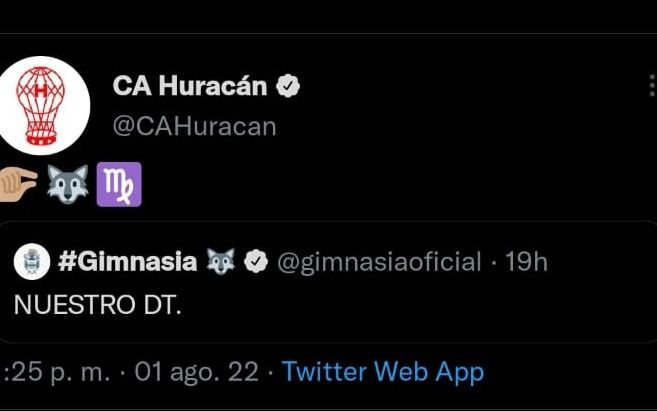Open the tweet's three-dot more menu

click(x=652, y=85)
